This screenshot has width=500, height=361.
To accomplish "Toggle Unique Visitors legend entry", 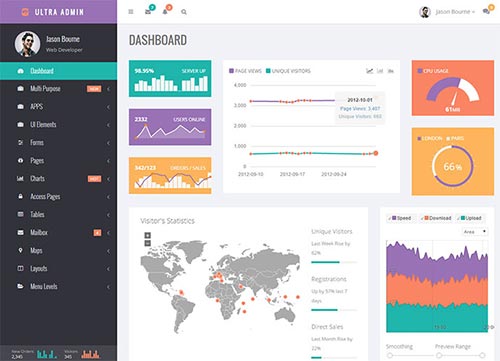I will click(288, 71).
